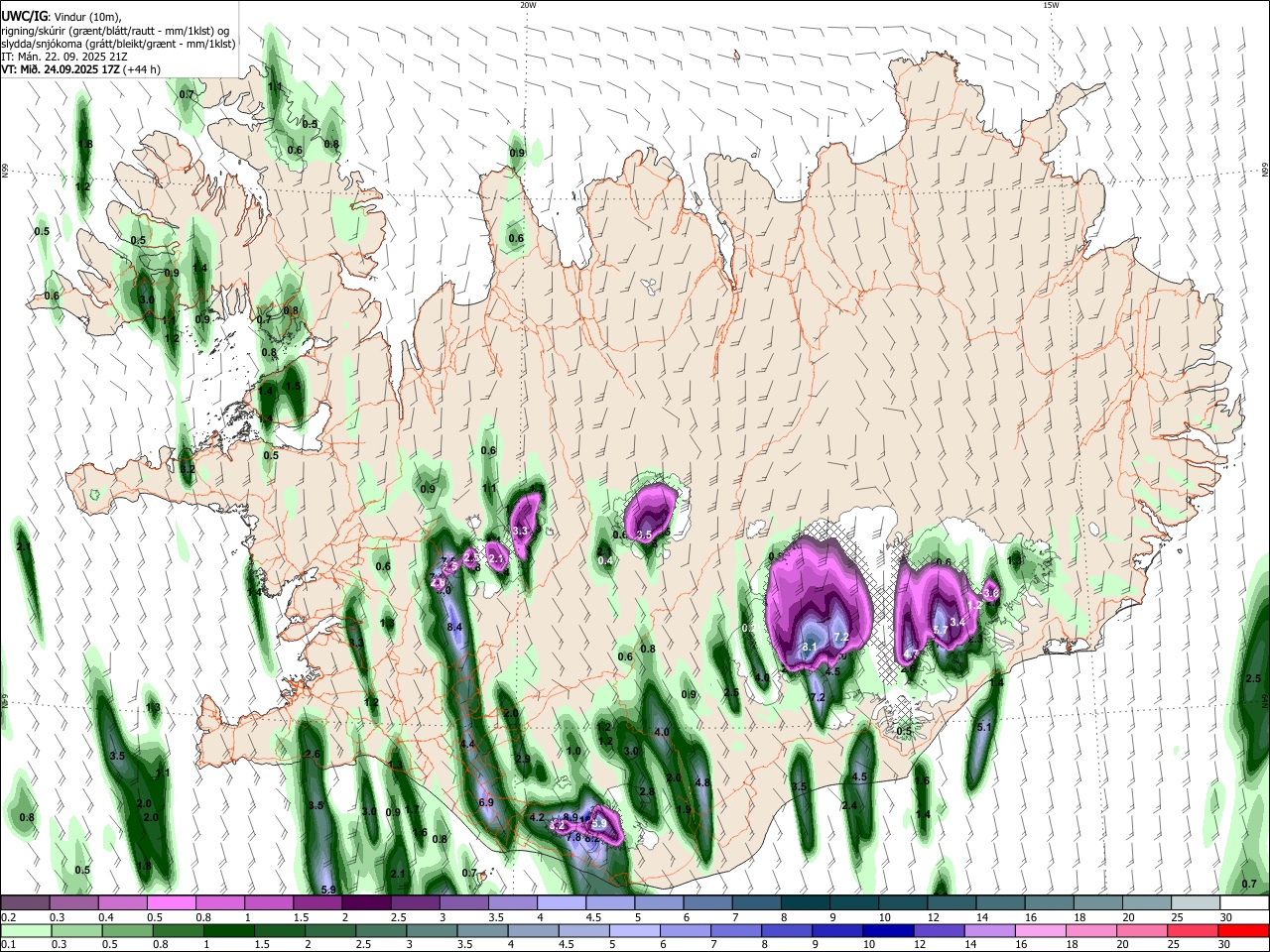Click the dark mauve 0.2 swatch in upper legend row
Viewport: 1270px width, 952px height.
click(x=25, y=902)
